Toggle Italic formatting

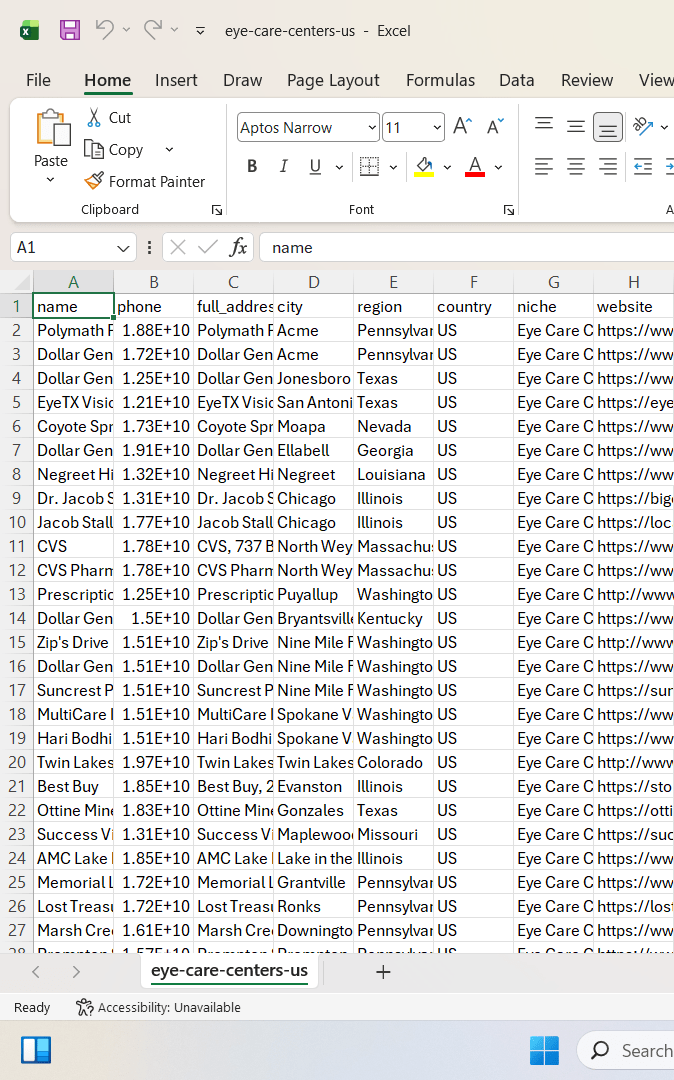tap(284, 167)
